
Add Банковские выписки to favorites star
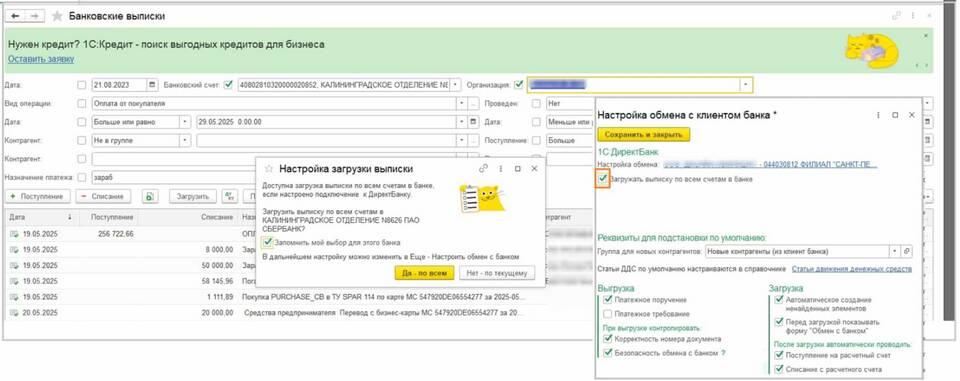(x=57, y=17)
